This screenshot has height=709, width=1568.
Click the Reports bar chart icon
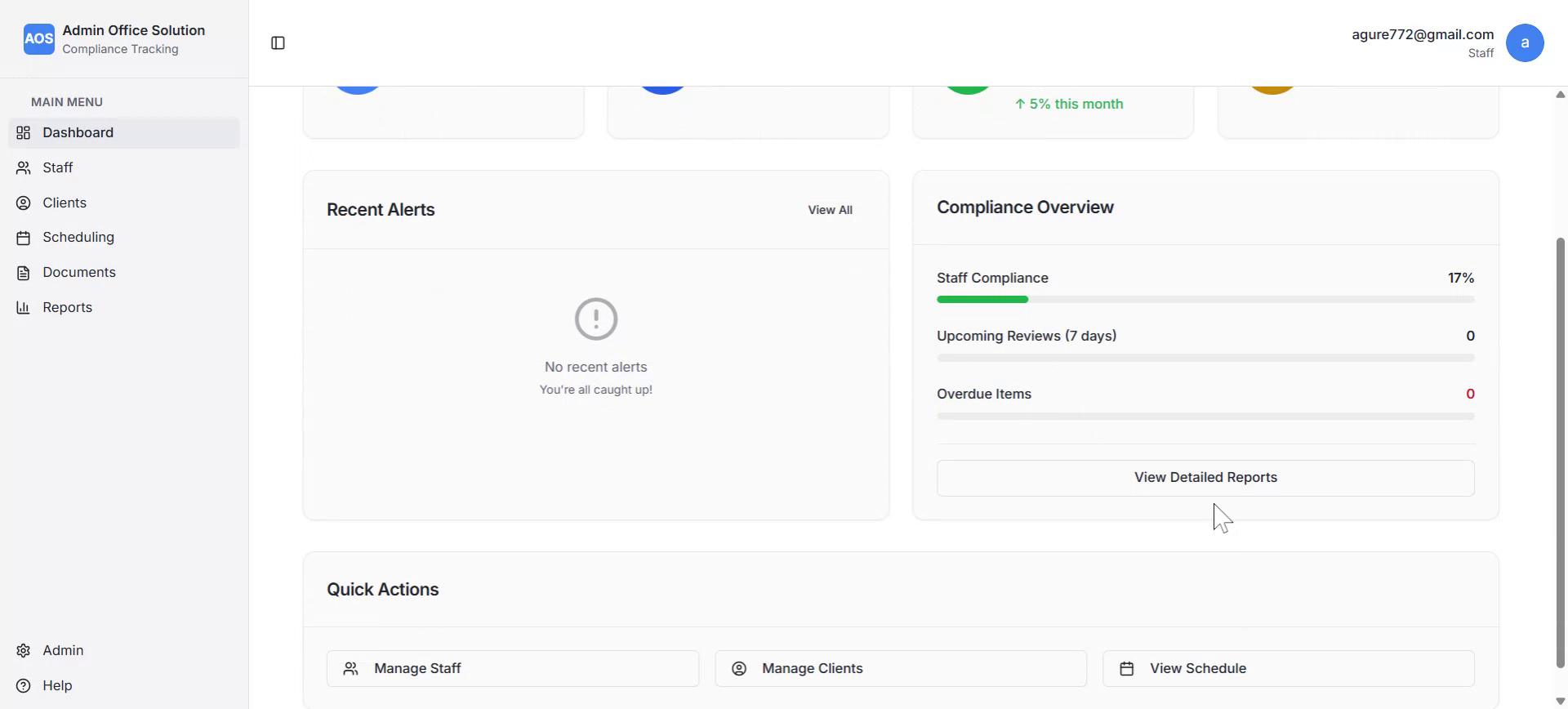(x=24, y=308)
